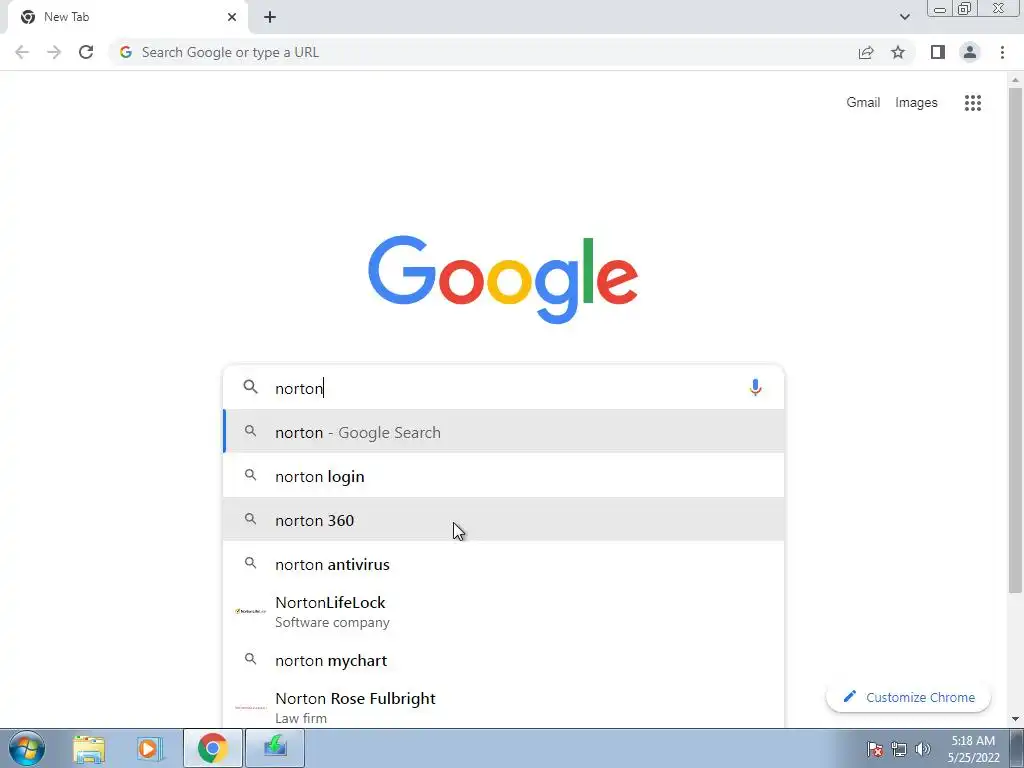Click the browser forward arrow

(x=54, y=52)
